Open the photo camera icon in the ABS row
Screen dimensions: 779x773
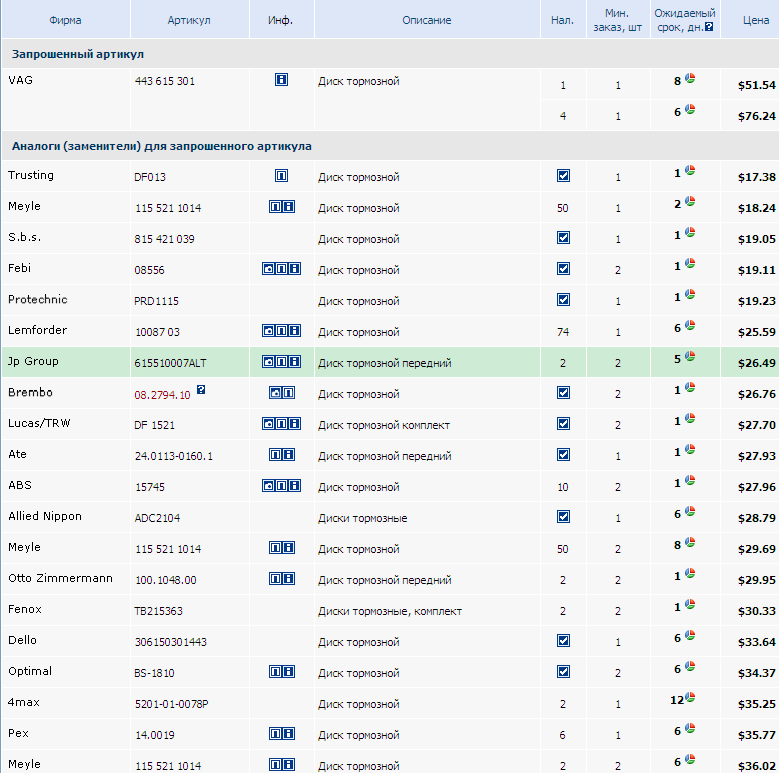(268, 485)
